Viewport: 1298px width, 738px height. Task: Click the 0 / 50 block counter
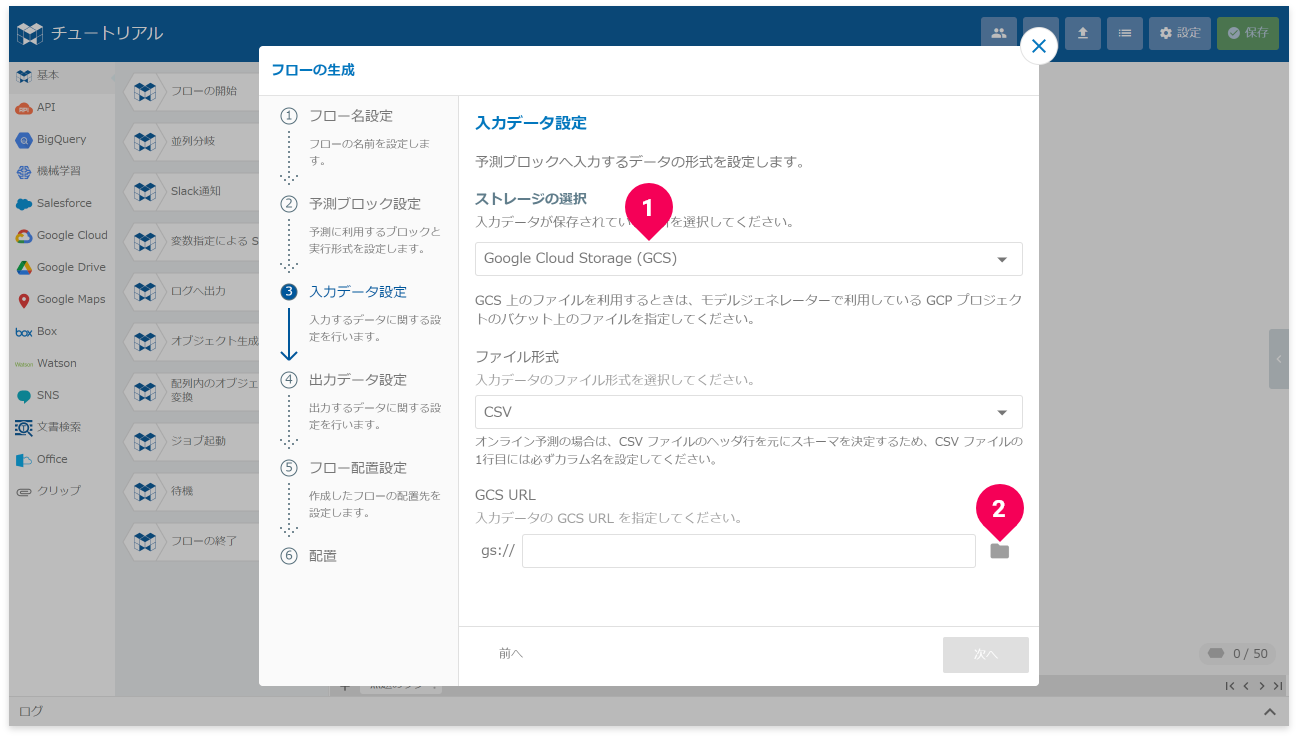coord(1238,653)
